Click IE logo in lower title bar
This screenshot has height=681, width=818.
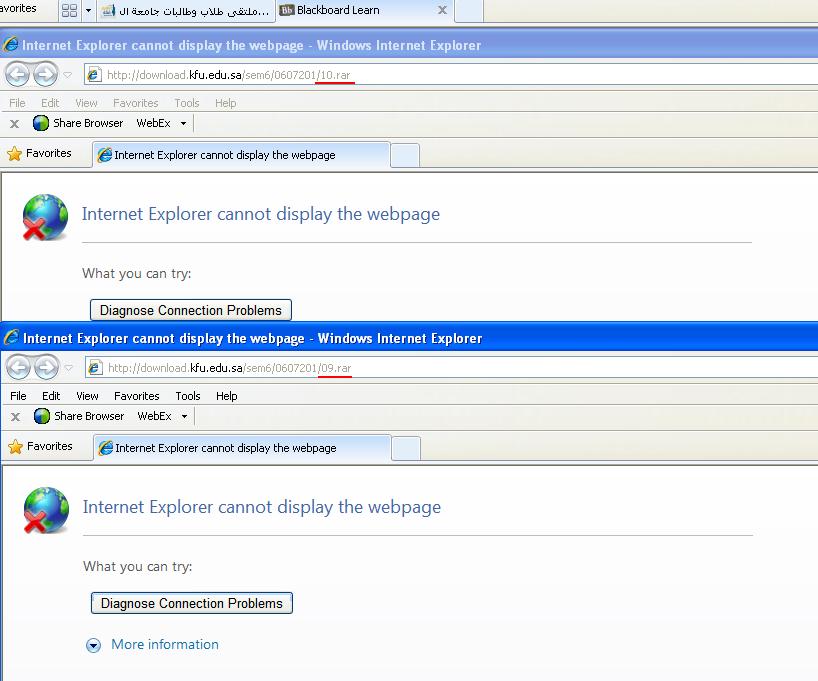11,338
